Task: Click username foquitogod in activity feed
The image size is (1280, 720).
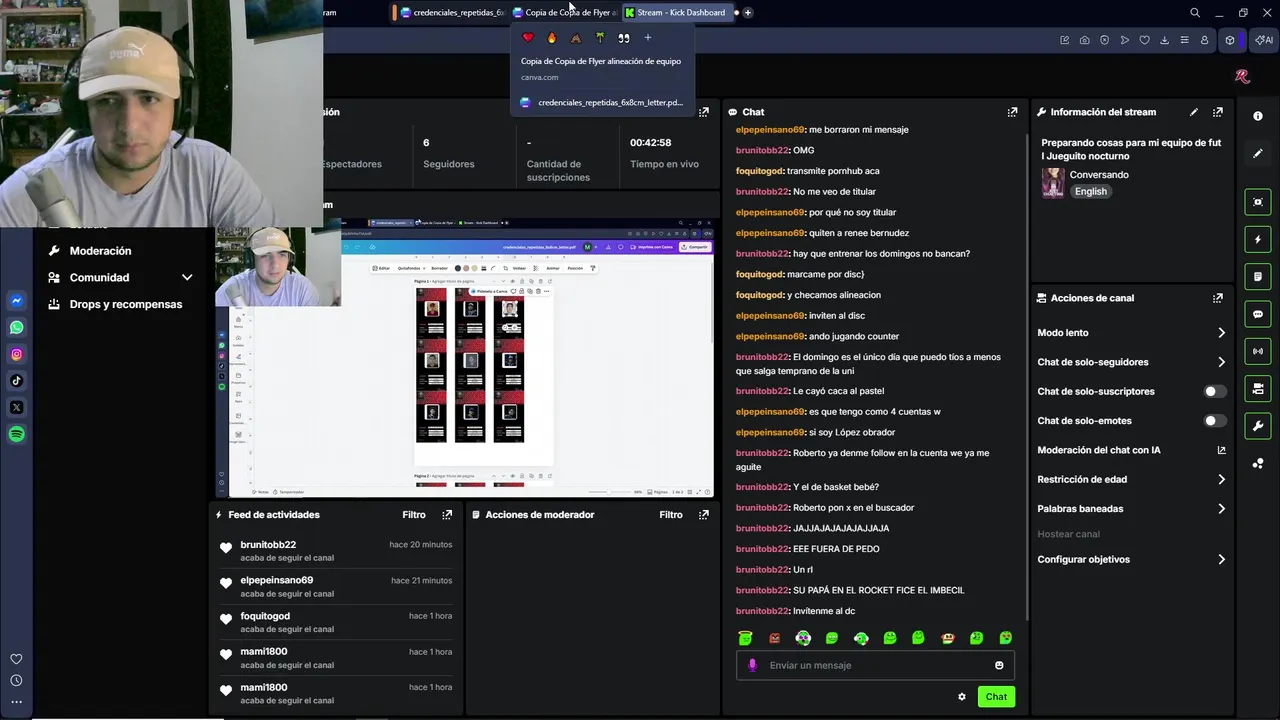Action: tap(265, 616)
